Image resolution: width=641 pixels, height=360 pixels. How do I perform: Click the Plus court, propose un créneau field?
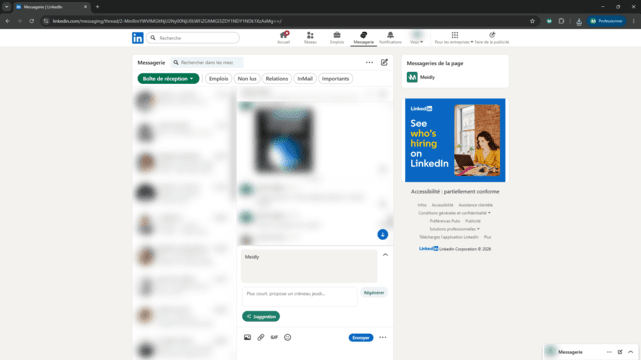point(300,297)
